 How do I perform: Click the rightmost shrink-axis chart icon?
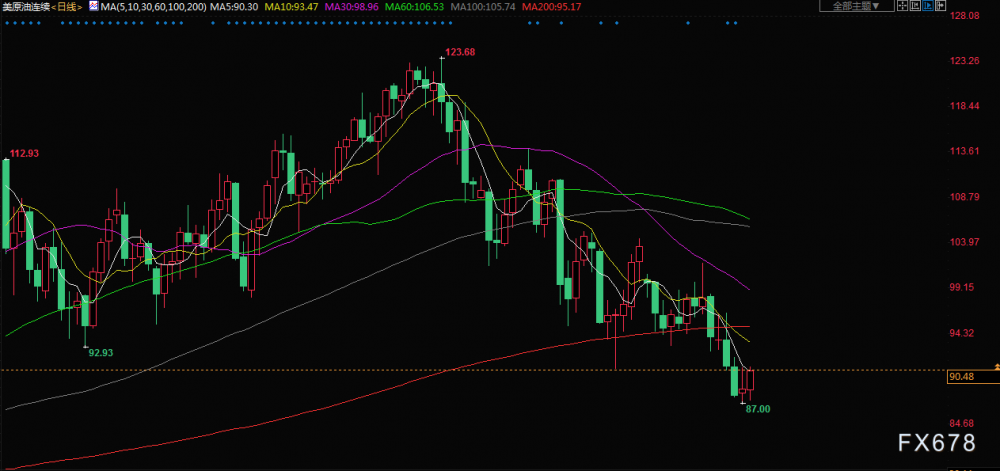click(x=941, y=6)
